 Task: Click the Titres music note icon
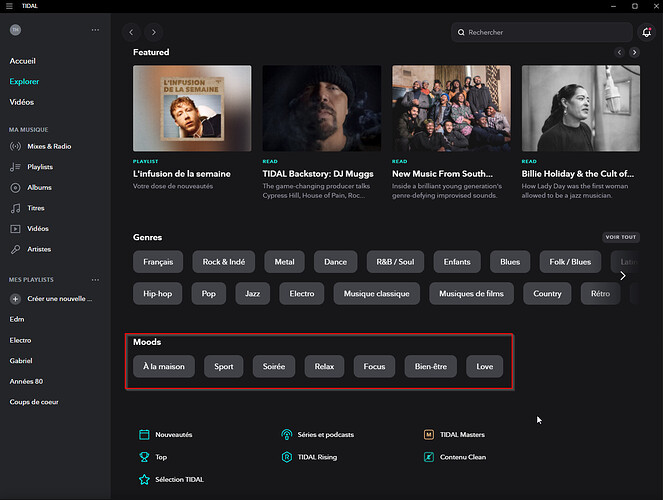click(x=15, y=208)
